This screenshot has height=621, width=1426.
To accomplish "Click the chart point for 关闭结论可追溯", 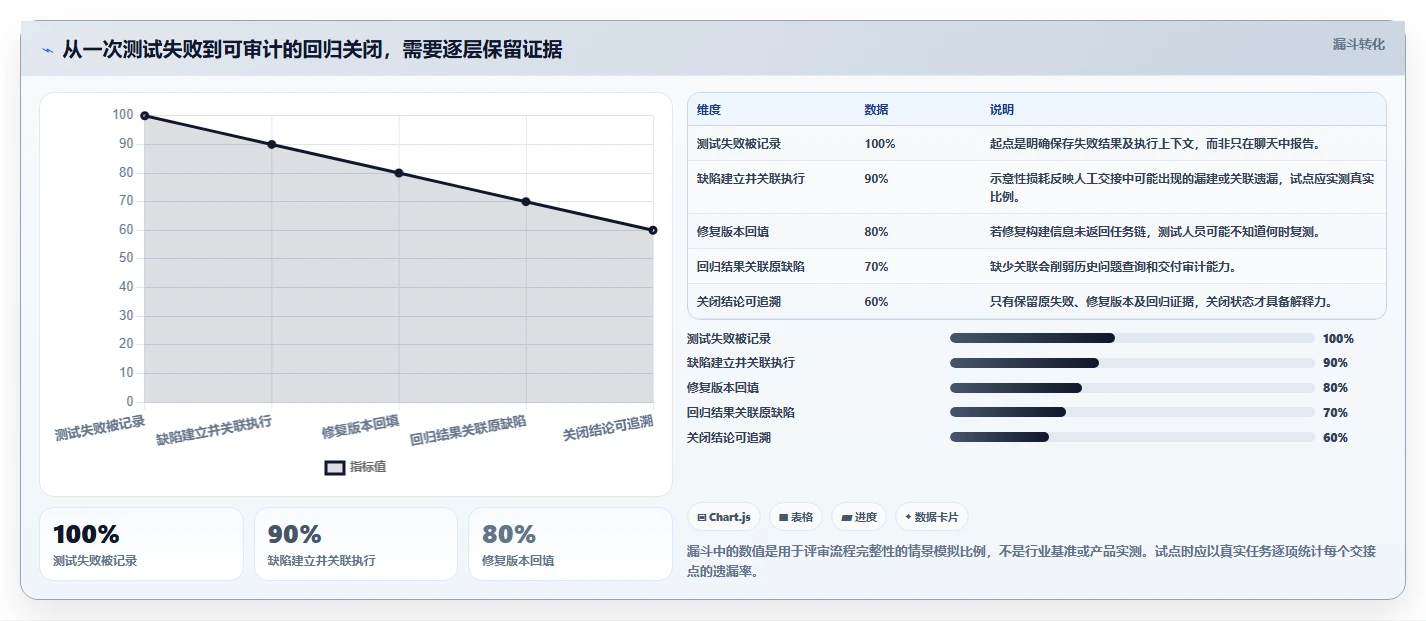I will [653, 230].
